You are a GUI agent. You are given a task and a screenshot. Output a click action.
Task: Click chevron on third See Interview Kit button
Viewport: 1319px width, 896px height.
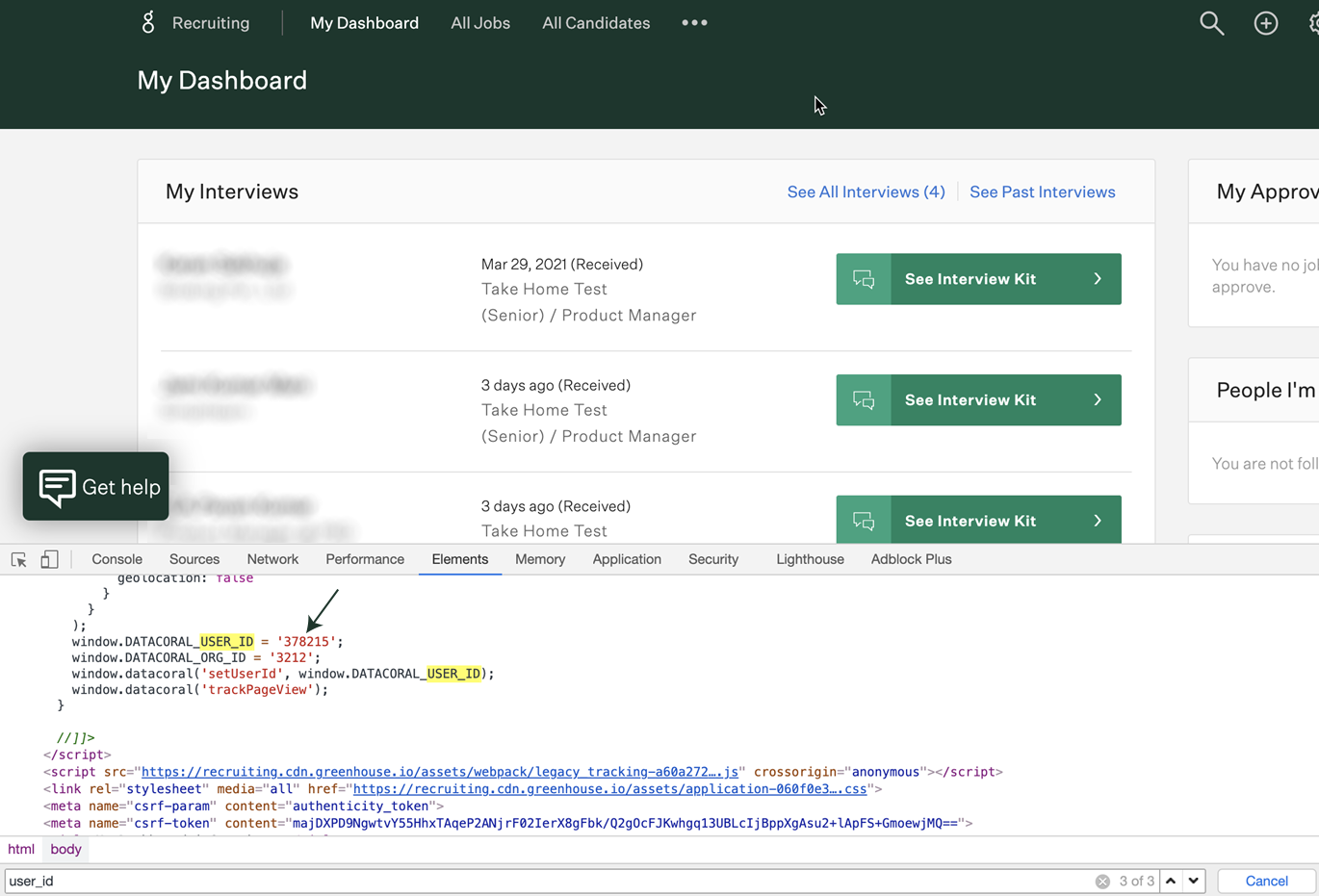click(1098, 521)
